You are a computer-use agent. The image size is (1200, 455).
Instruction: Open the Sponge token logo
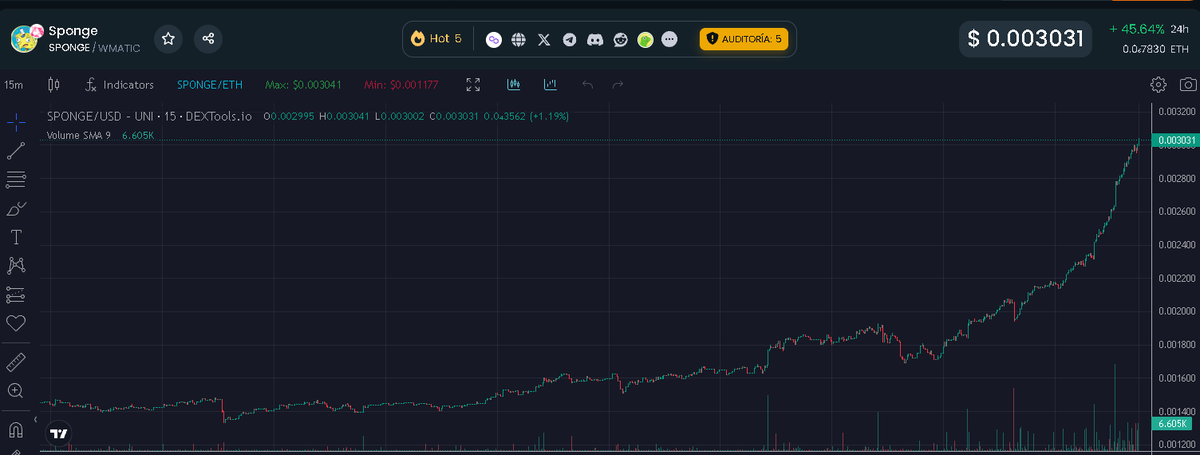point(26,39)
